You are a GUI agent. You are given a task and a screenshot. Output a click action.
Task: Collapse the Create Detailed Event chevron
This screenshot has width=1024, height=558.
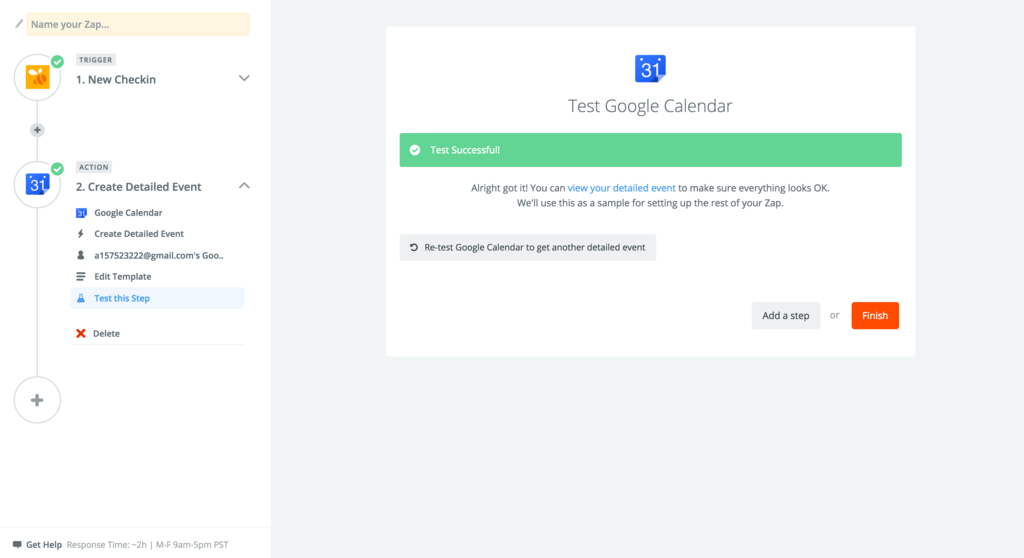point(244,186)
